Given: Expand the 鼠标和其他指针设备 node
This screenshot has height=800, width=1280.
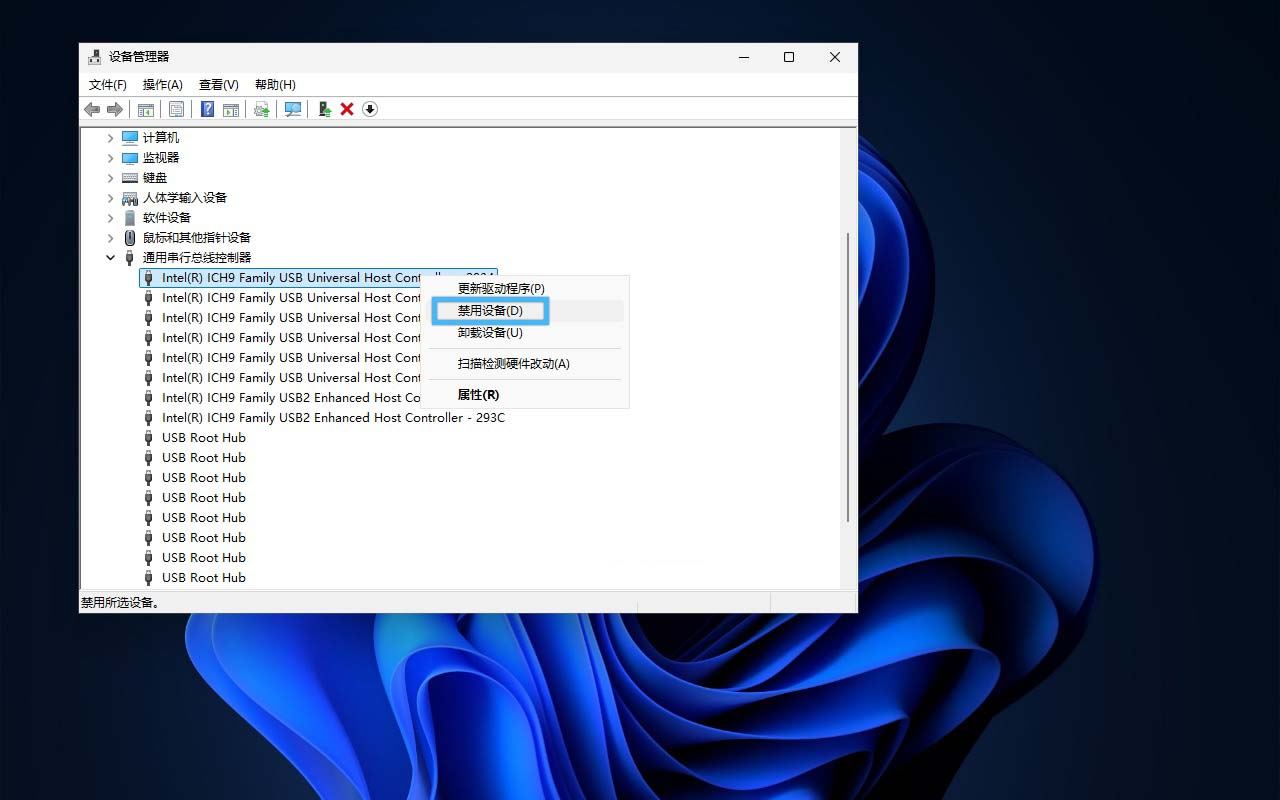Looking at the screenshot, I should [x=110, y=237].
